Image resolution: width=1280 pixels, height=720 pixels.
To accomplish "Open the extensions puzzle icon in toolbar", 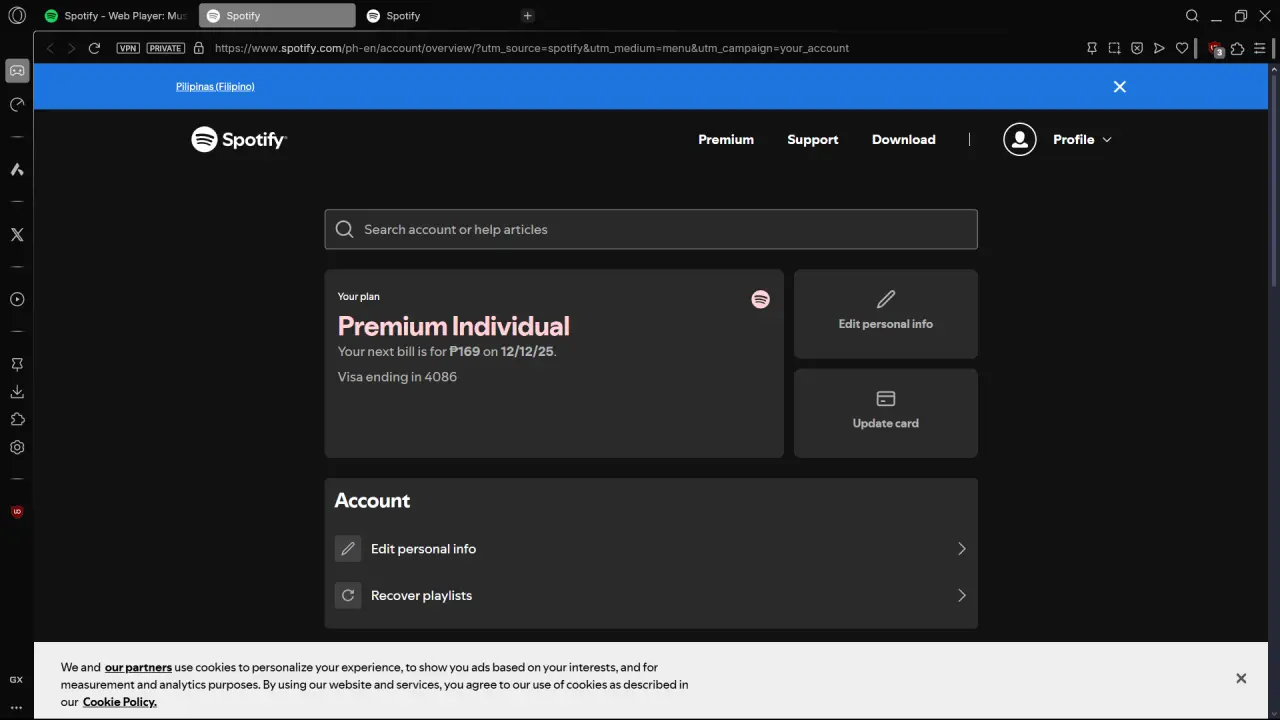I will (1238, 48).
